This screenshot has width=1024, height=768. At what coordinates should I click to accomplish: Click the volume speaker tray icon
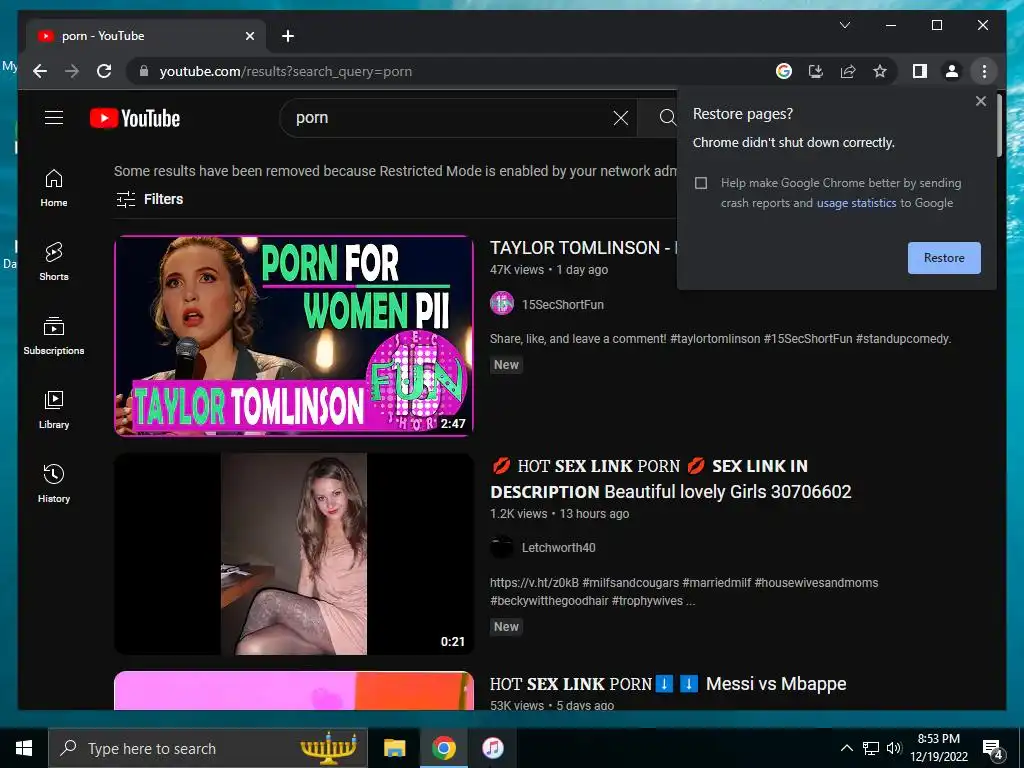coord(894,748)
